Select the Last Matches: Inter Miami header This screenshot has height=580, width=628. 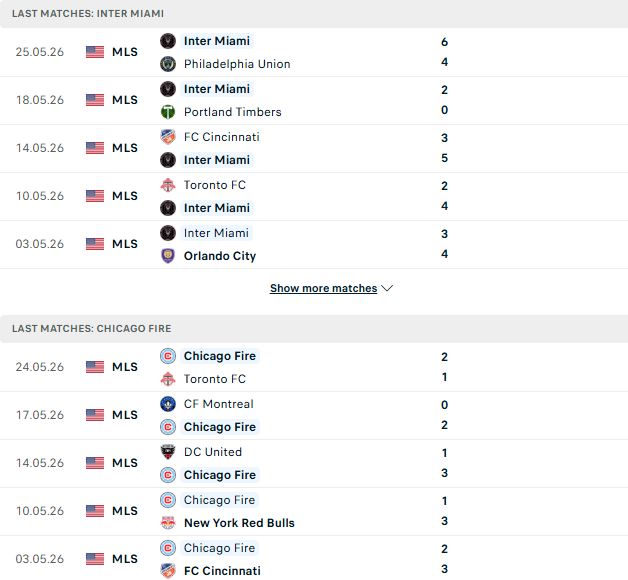(314, 14)
